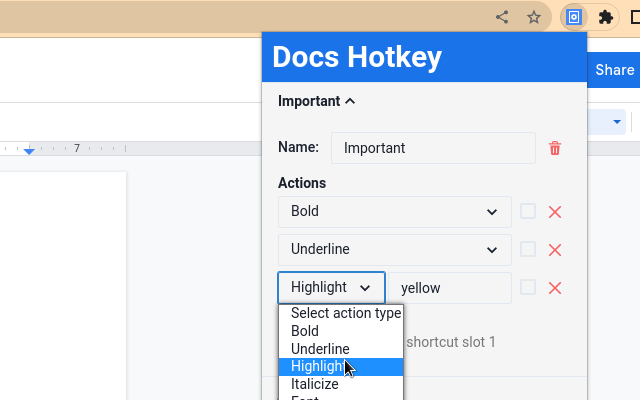Remove the Underline action with red X
The width and height of the screenshot is (640, 400).
pos(555,250)
